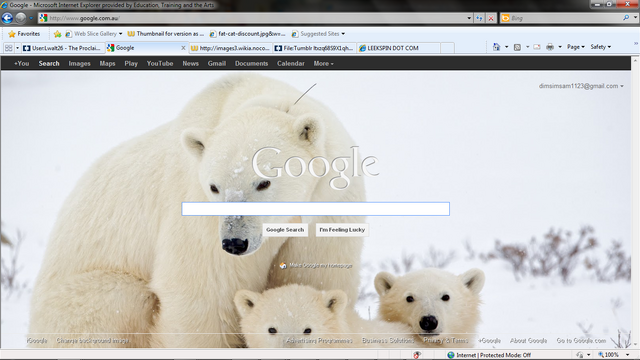Open the About Google footer link
This screenshot has height=360, width=640.
pos(529,340)
